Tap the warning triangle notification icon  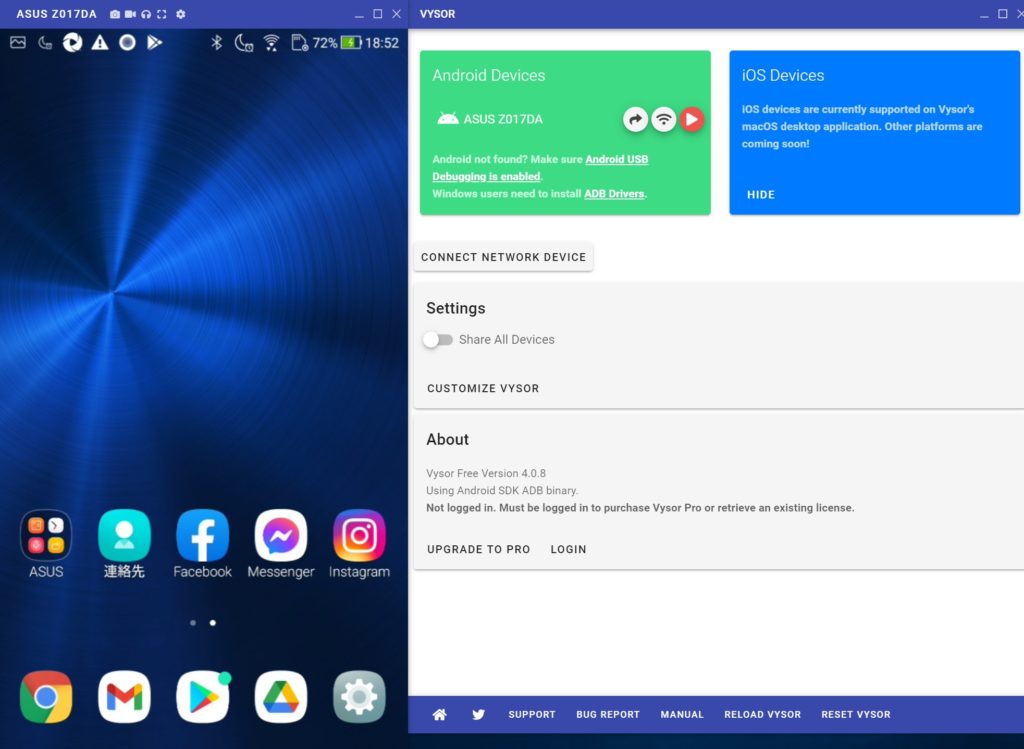(100, 42)
